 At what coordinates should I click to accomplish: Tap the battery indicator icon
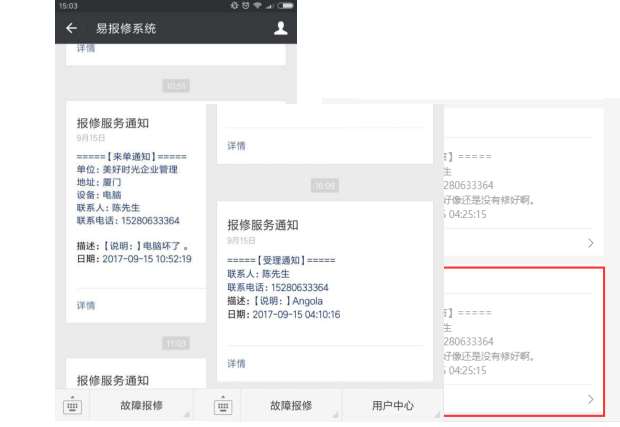pyautogui.click(x=285, y=6)
